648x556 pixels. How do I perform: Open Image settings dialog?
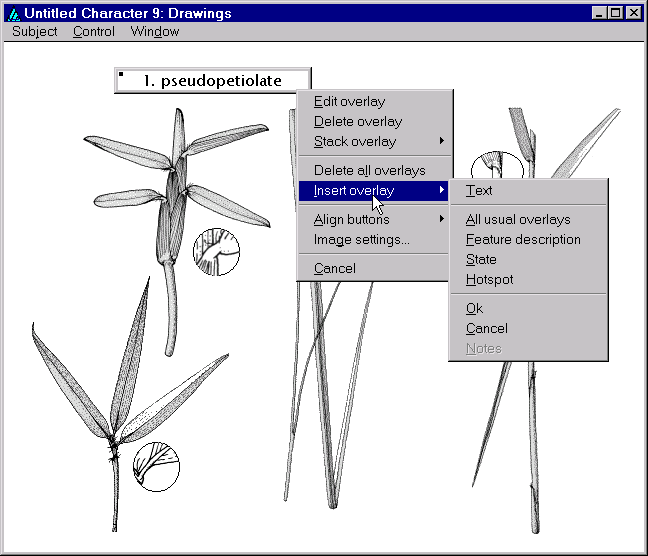click(x=361, y=239)
